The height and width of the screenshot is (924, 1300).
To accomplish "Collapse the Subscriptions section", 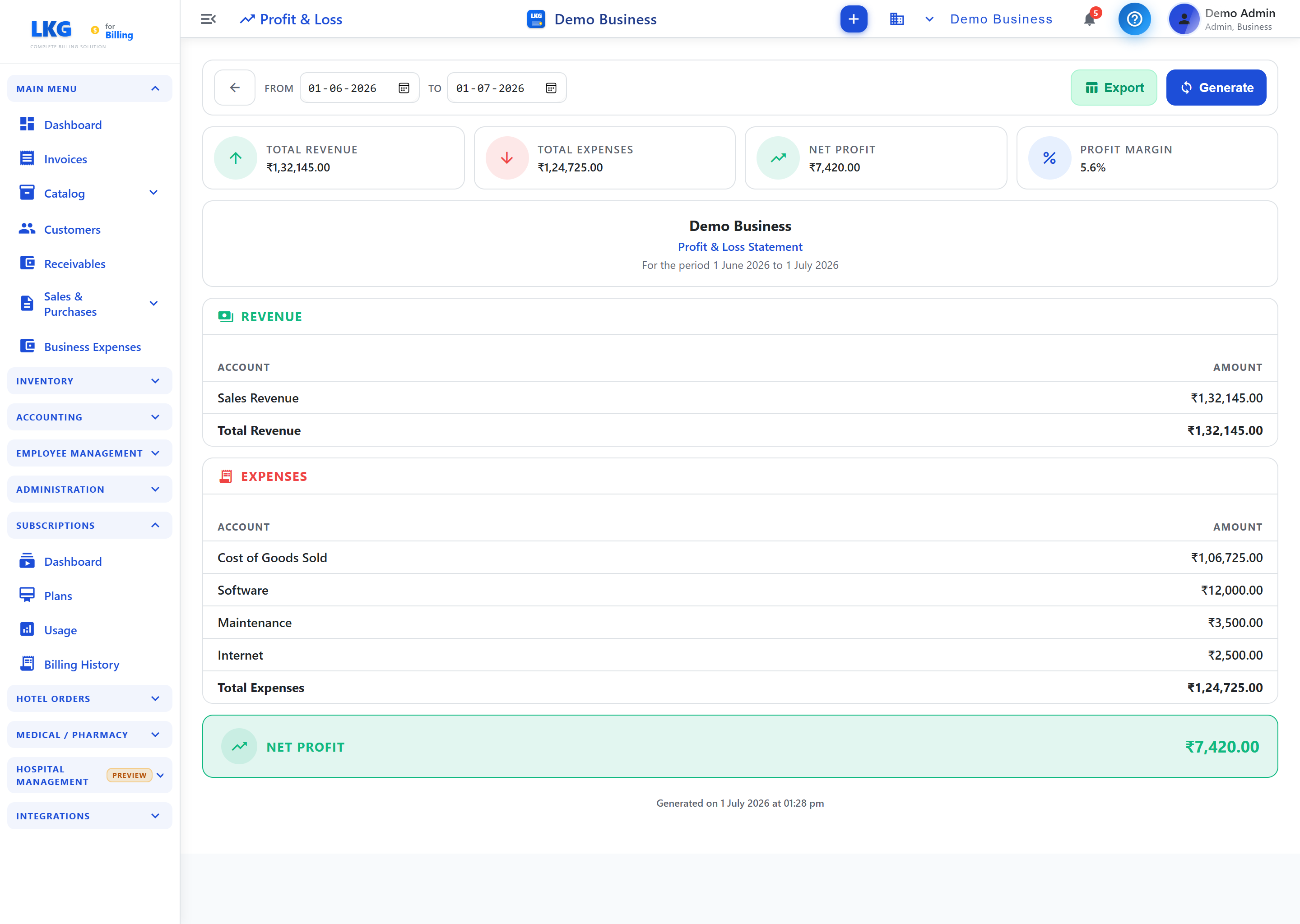I will tap(90, 525).
